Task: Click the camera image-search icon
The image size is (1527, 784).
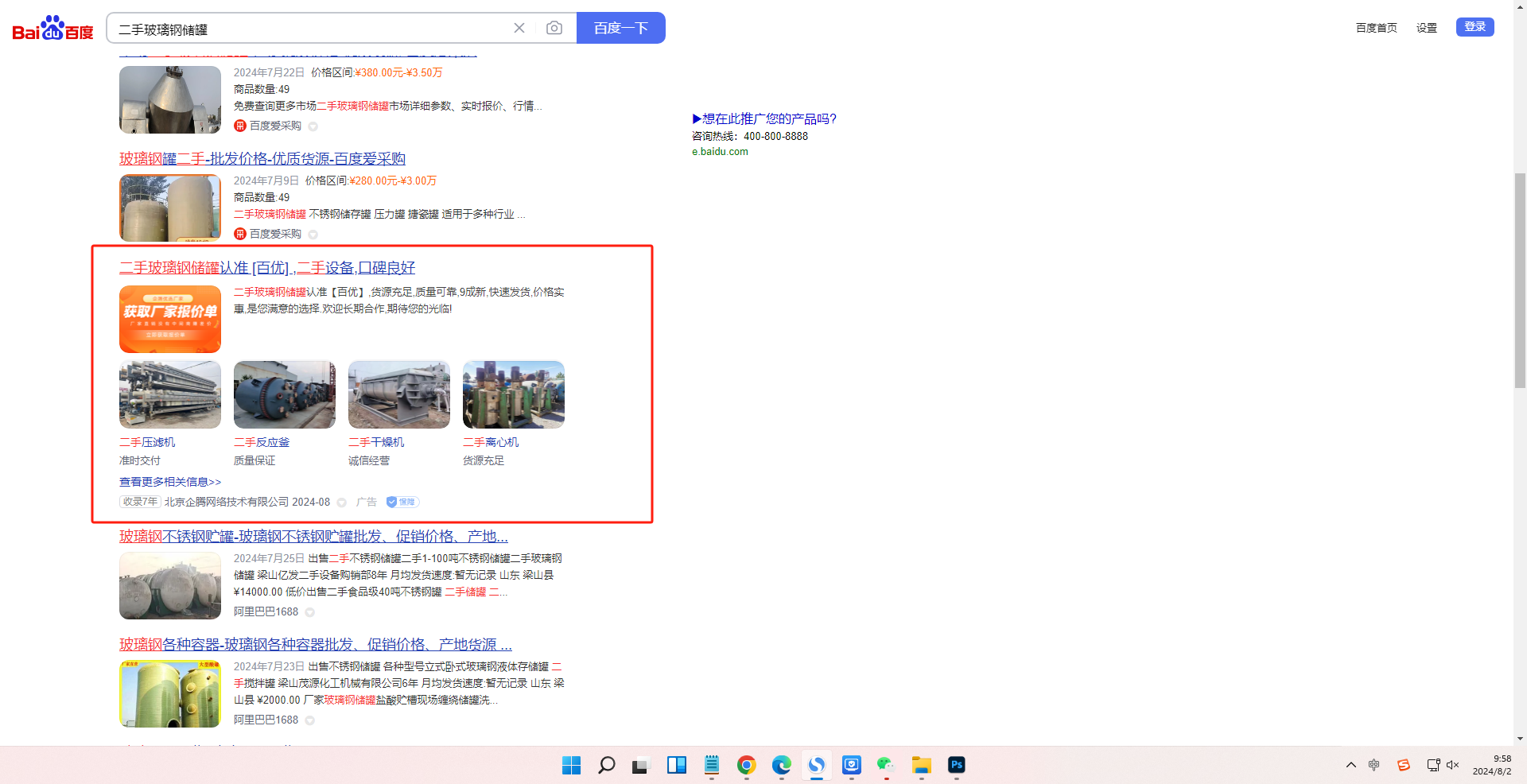Action: pyautogui.click(x=554, y=29)
